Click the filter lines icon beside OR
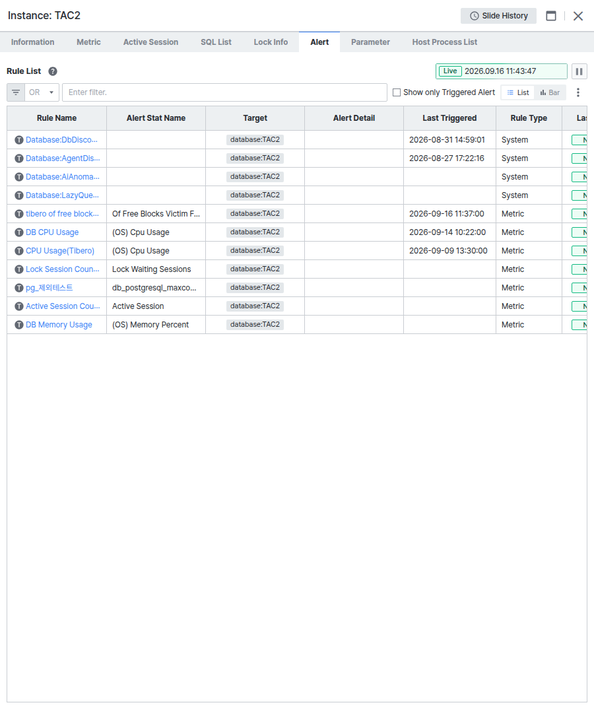 pyautogui.click(x=16, y=92)
